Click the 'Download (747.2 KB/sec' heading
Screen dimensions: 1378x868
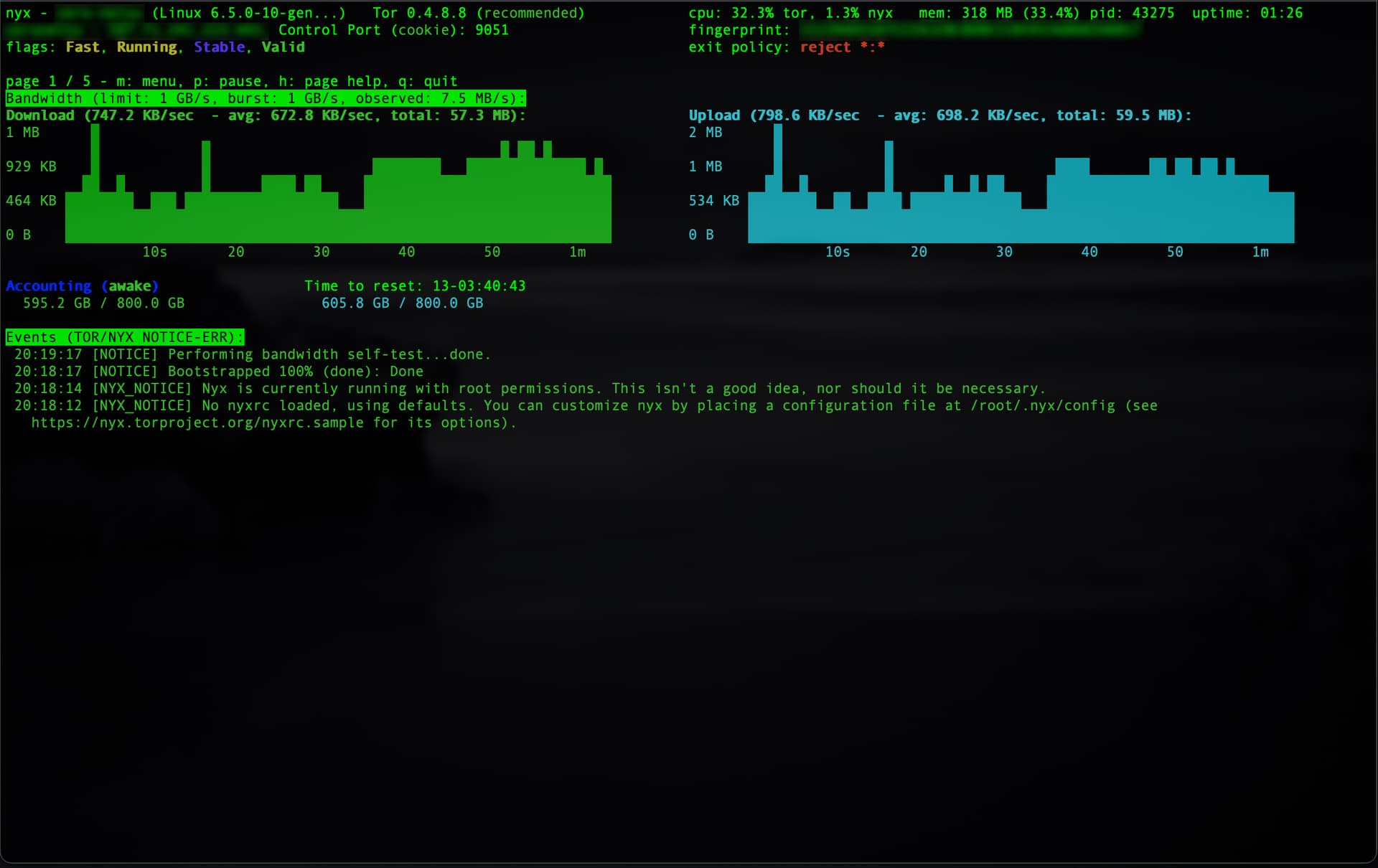point(100,115)
